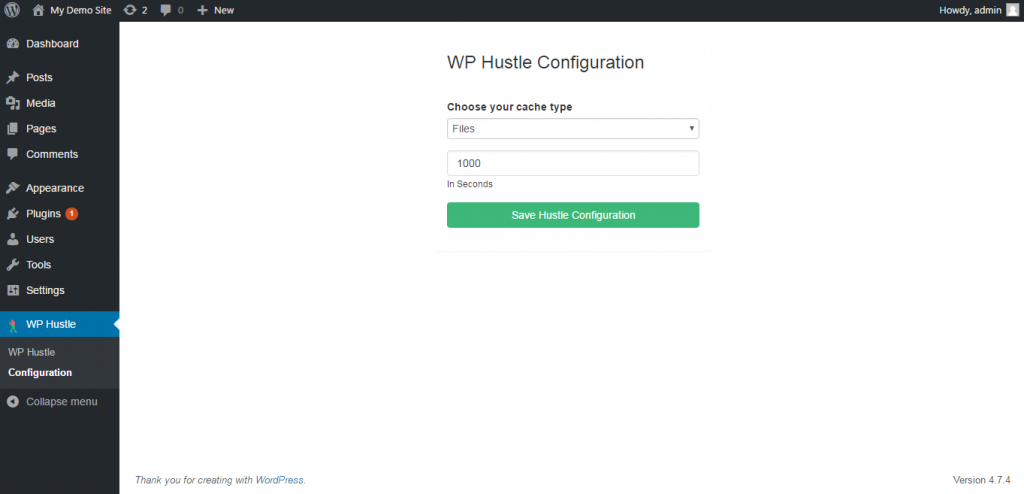This screenshot has height=494, width=1024.
Task: Open the cache type dropdown showing Files
Action: (x=573, y=129)
